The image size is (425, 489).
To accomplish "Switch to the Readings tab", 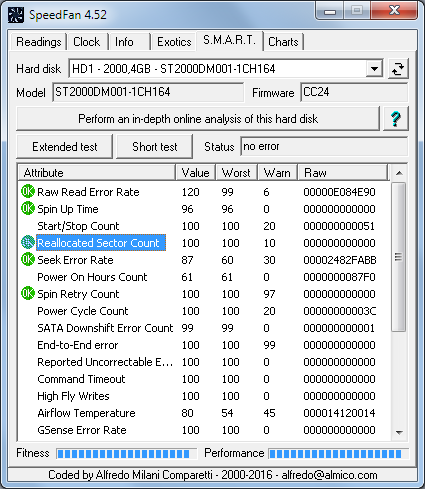I will [39, 42].
